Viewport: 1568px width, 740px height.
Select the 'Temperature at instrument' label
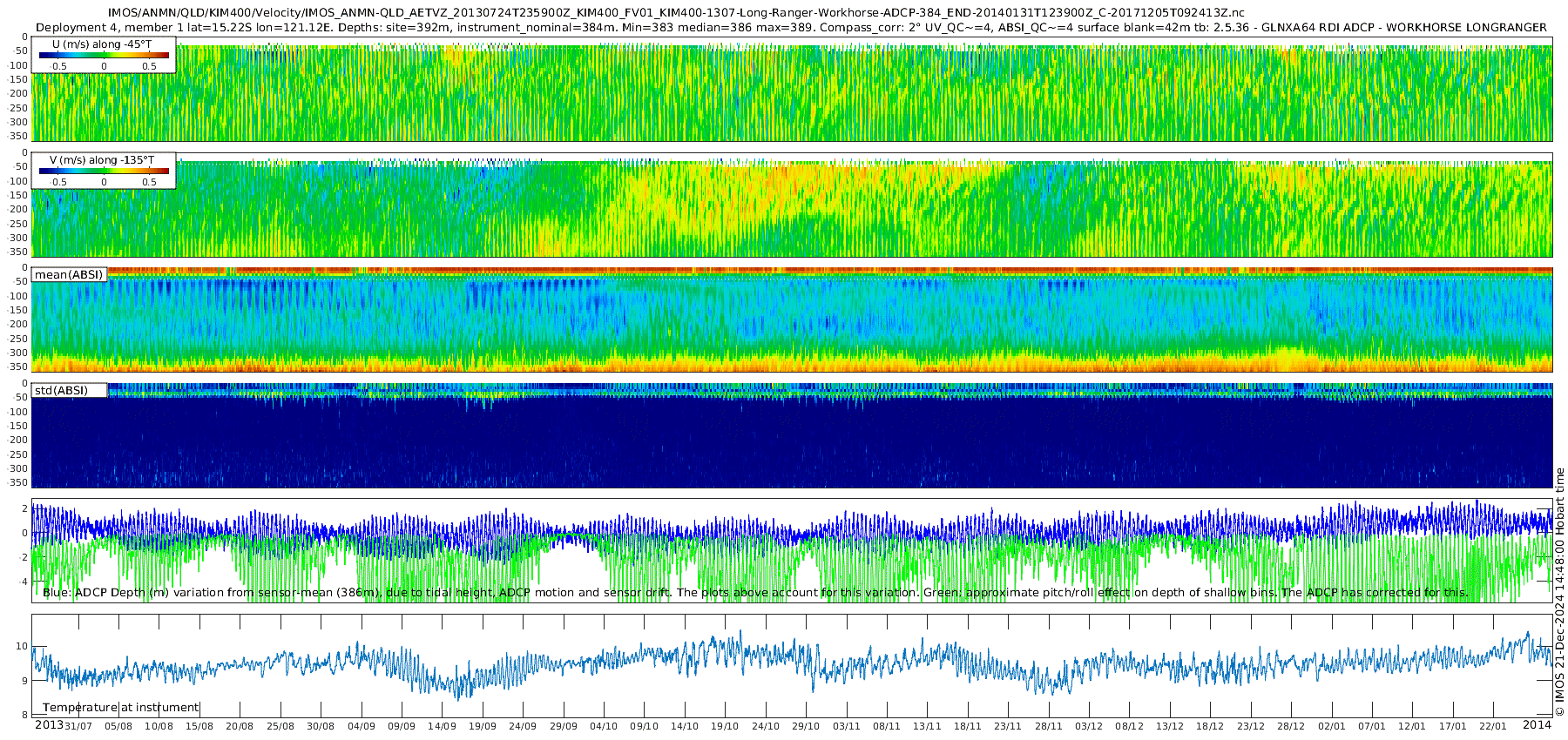[121, 707]
